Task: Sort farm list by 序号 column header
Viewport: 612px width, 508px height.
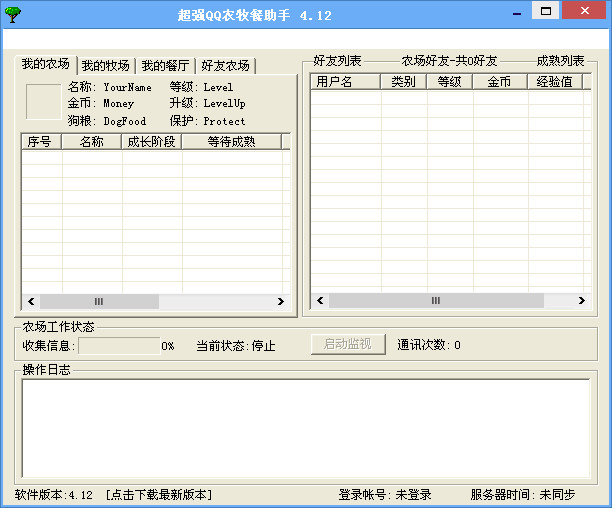Action: [x=41, y=142]
